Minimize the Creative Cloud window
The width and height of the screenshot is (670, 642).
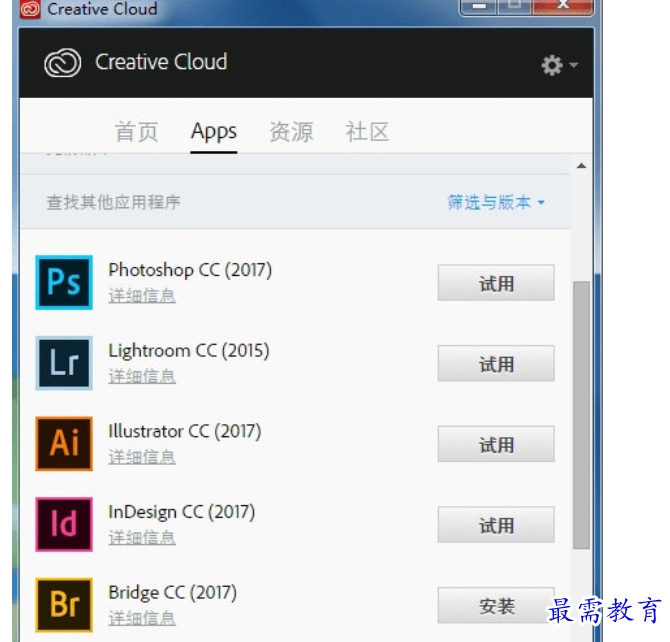click(x=479, y=6)
